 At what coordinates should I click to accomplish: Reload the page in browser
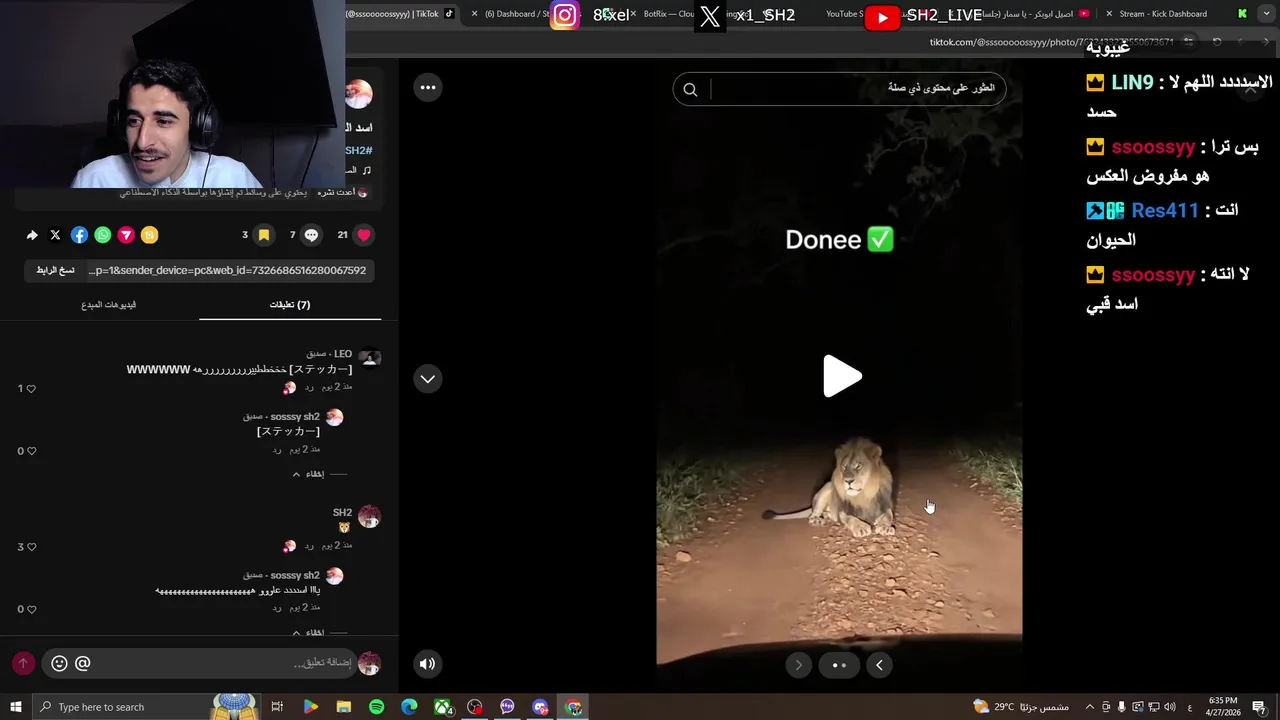click(1217, 42)
